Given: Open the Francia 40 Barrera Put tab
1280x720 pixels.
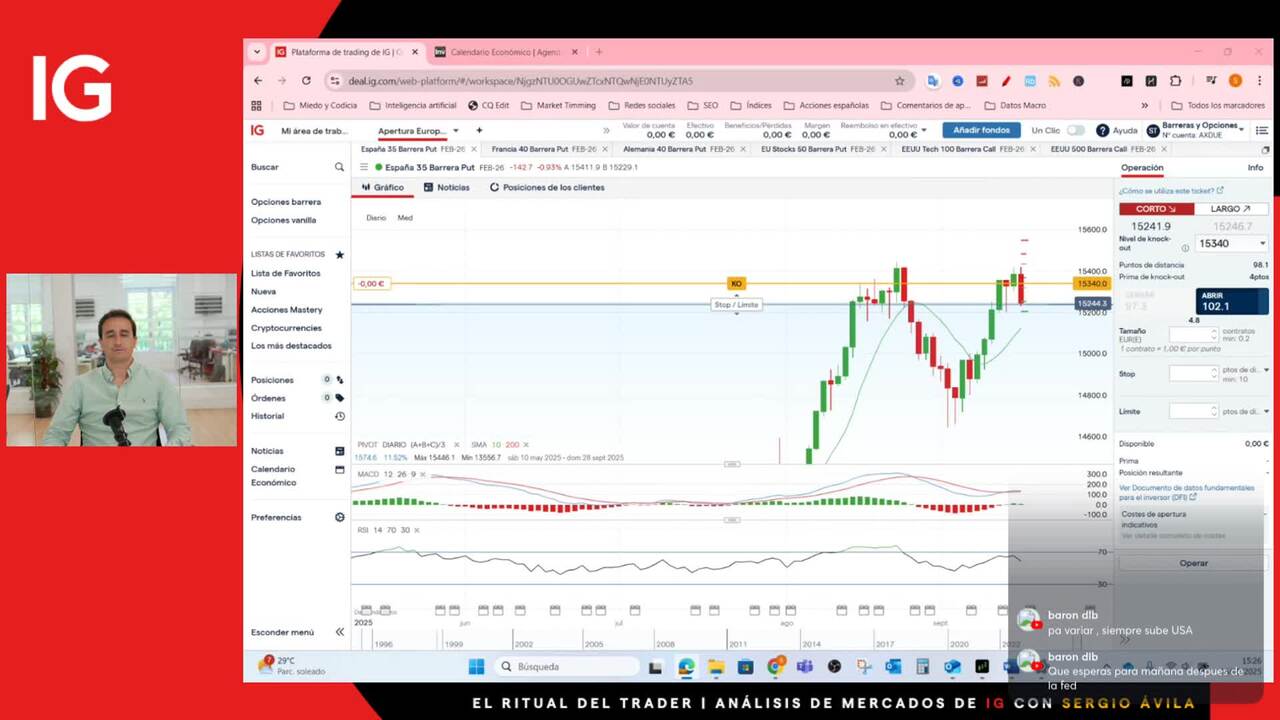Looking at the screenshot, I should (529, 149).
